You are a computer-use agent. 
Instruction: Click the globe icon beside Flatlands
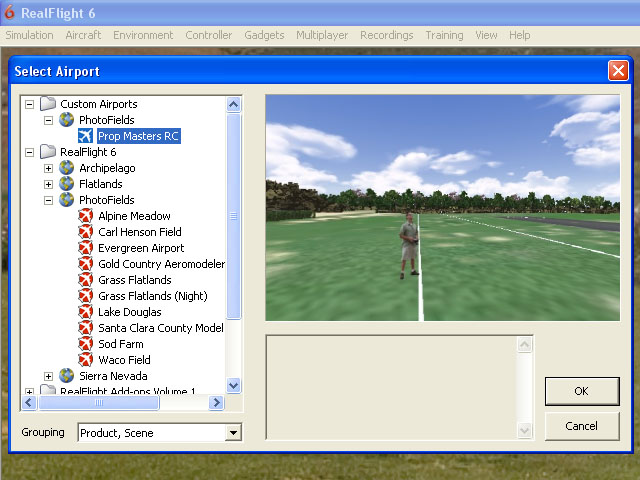pyautogui.click(x=67, y=184)
